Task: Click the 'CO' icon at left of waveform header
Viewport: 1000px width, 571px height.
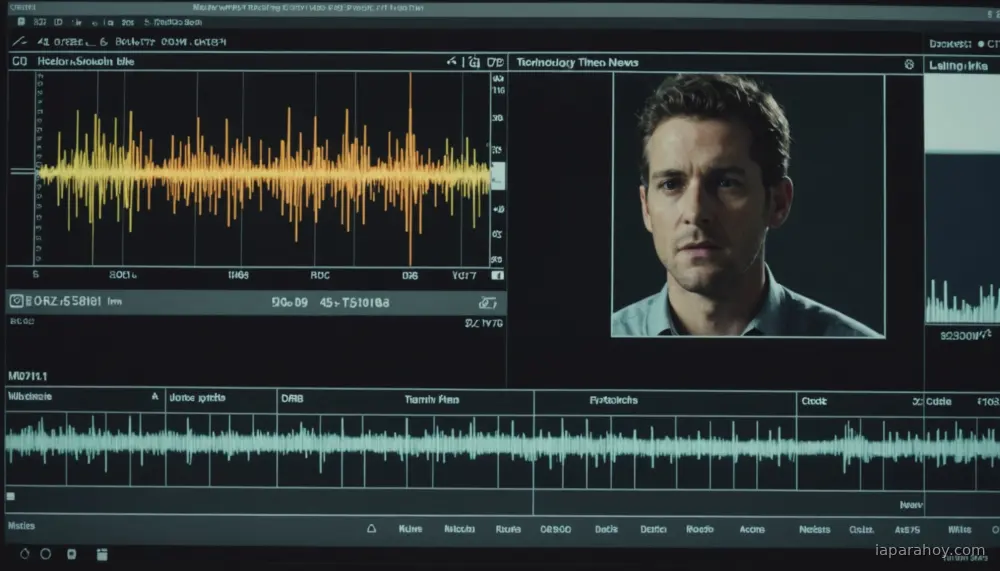Action: (20, 61)
